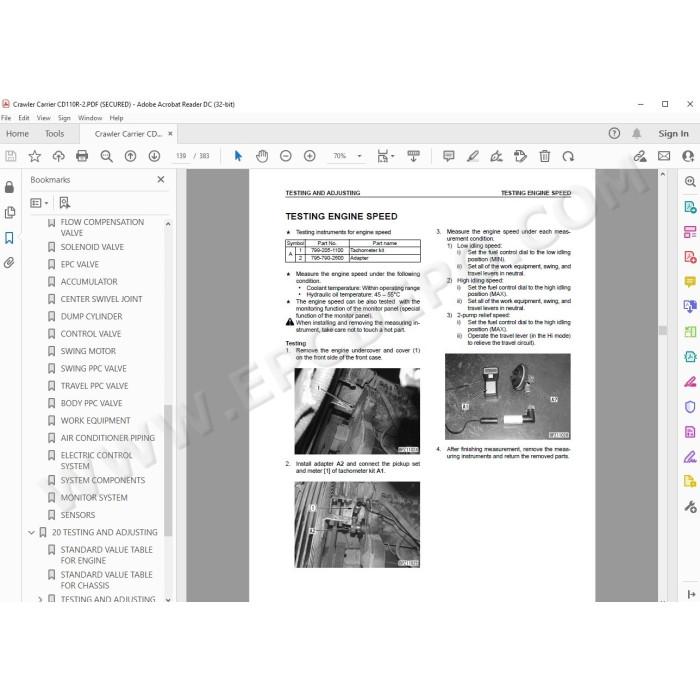Add document to starred favorites

34,156
